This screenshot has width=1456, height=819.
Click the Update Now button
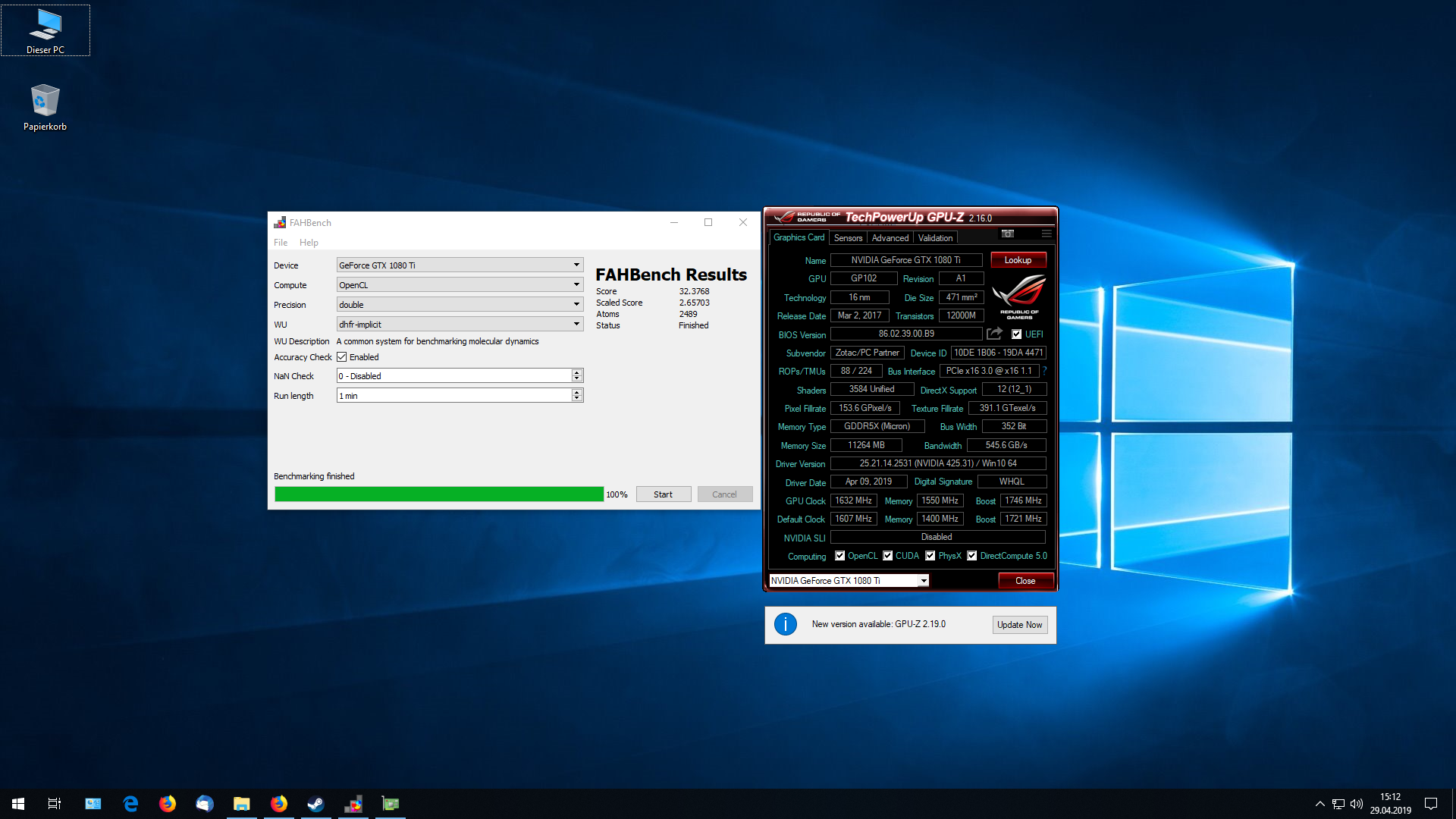click(x=1019, y=625)
